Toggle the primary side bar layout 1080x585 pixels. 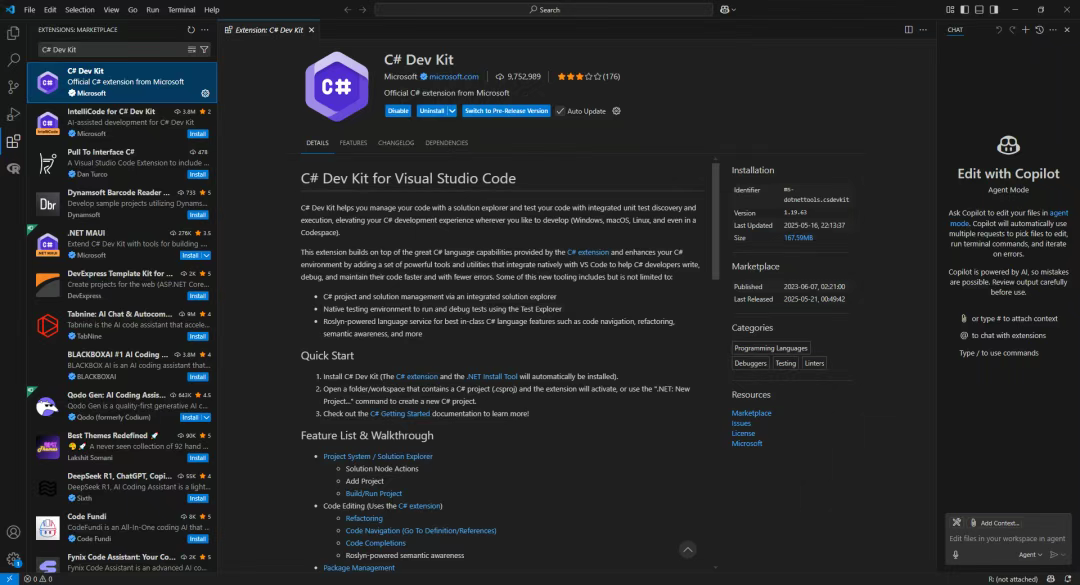[965, 10]
